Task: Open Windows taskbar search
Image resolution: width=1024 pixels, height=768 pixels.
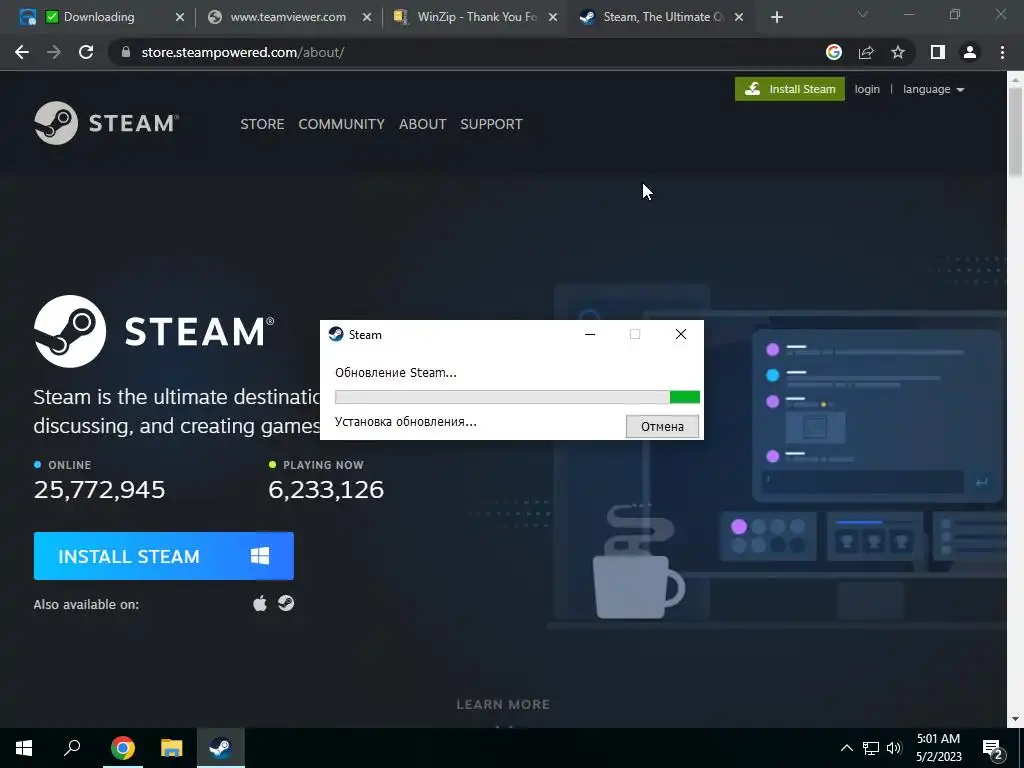Action: pyautogui.click(x=72, y=748)
